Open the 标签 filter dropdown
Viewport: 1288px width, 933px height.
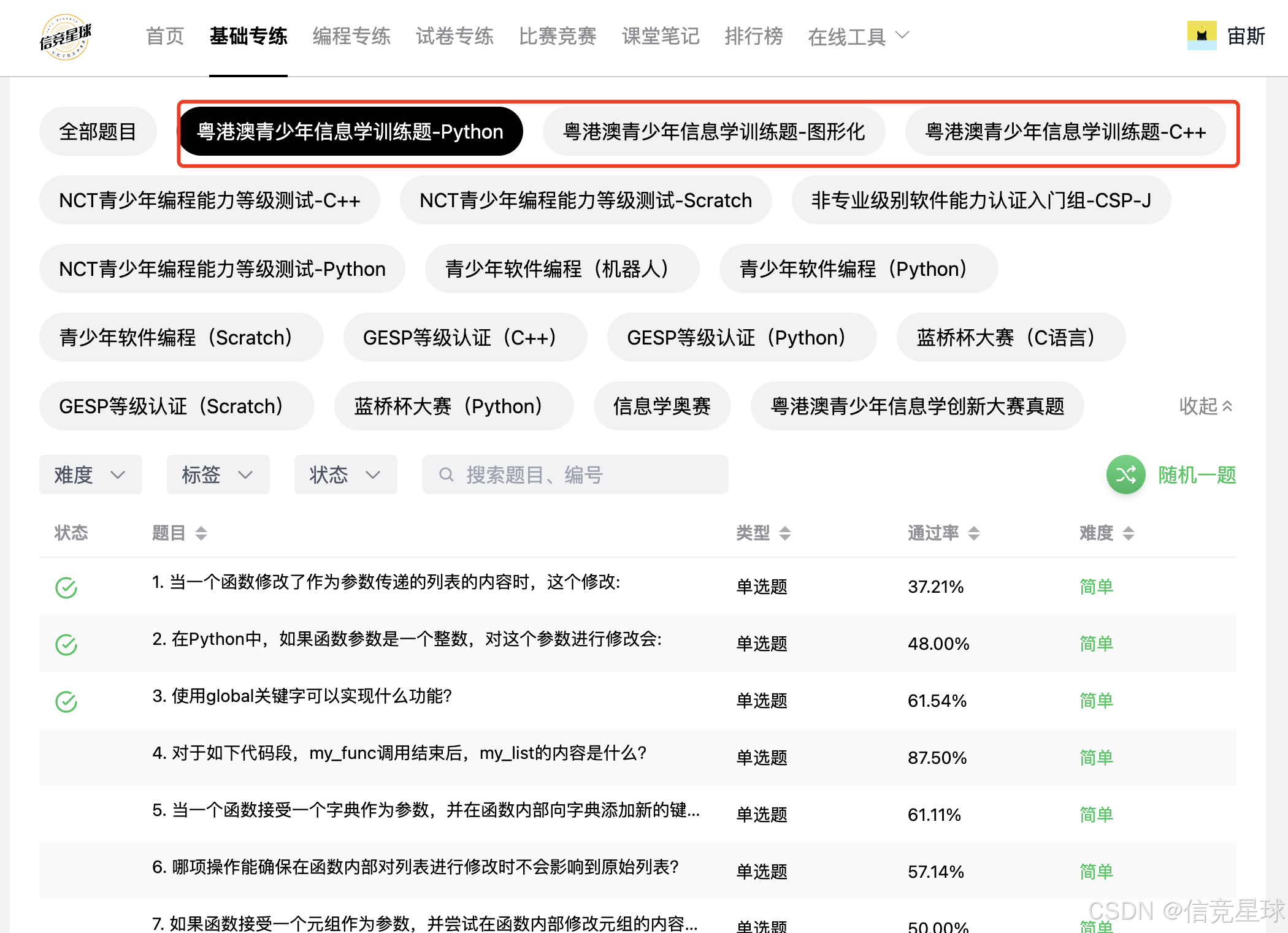point(218,474)
